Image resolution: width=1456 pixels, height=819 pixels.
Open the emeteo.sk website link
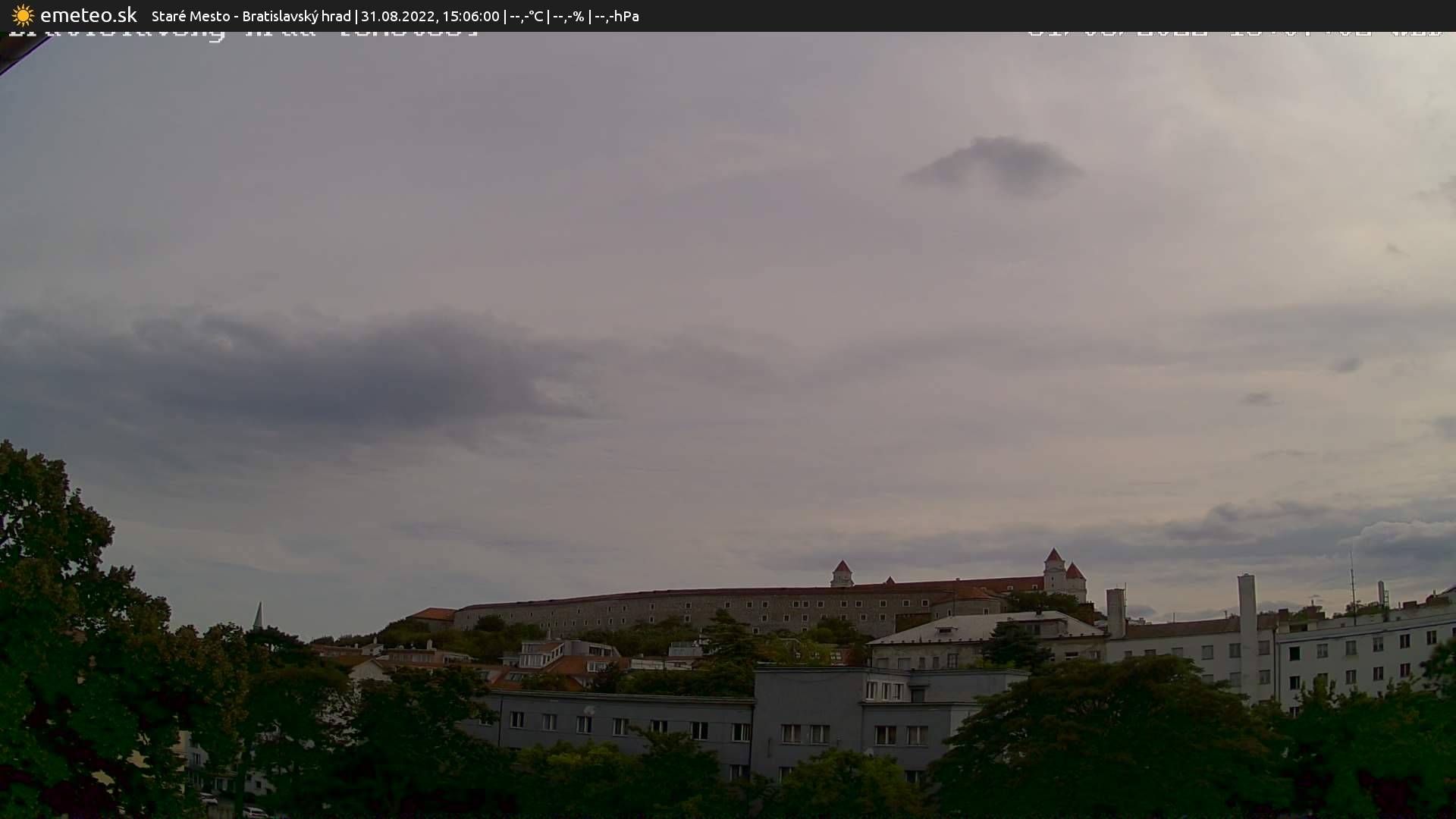(x=89, y=15)
